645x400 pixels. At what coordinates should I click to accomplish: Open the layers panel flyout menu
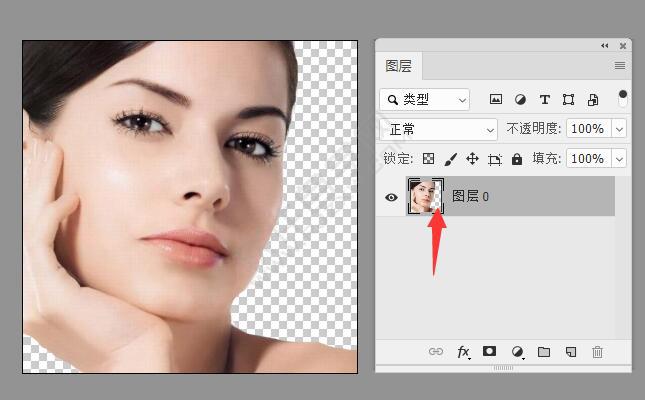[620, 65]
